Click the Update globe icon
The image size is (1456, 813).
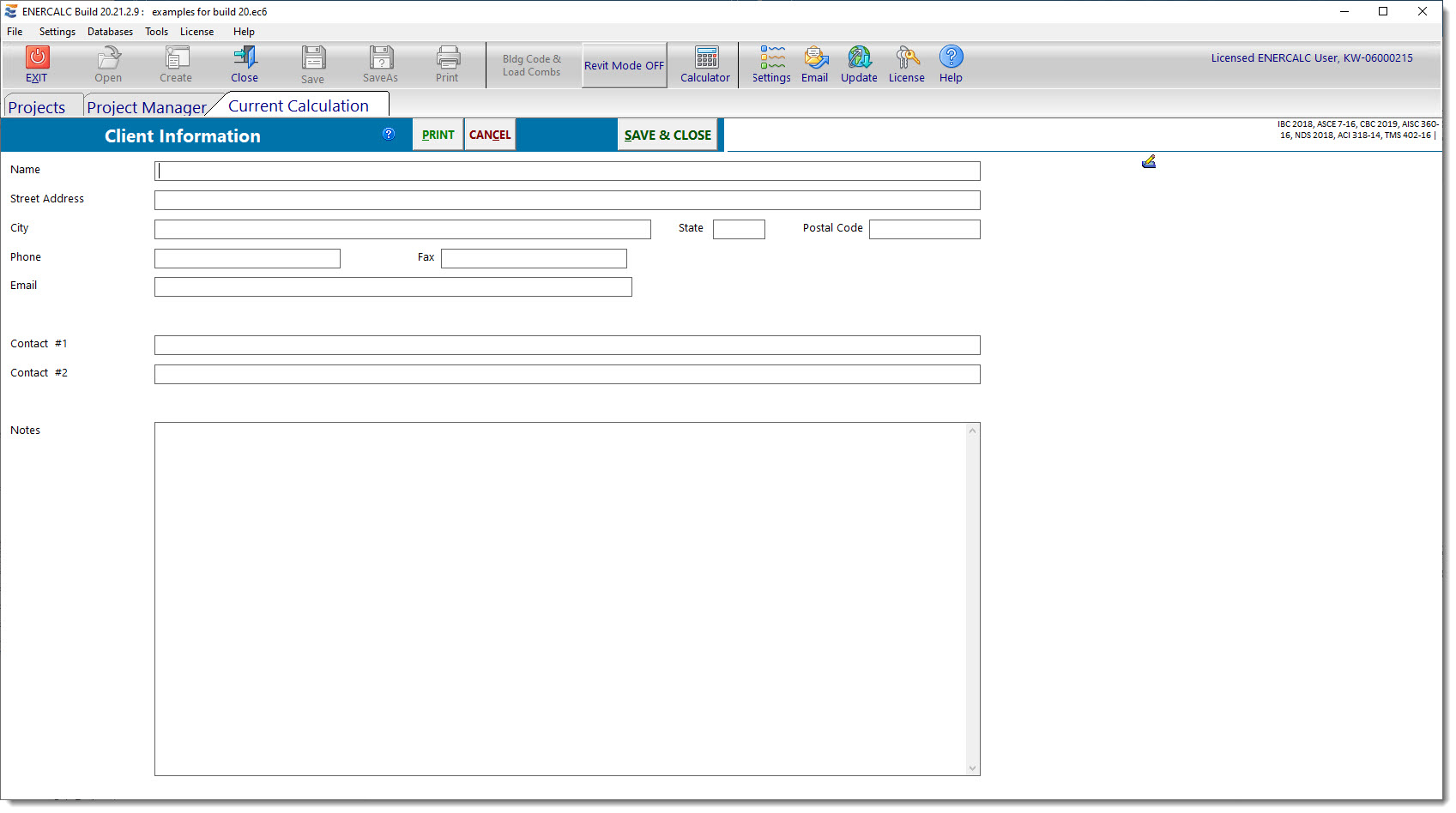859,57
